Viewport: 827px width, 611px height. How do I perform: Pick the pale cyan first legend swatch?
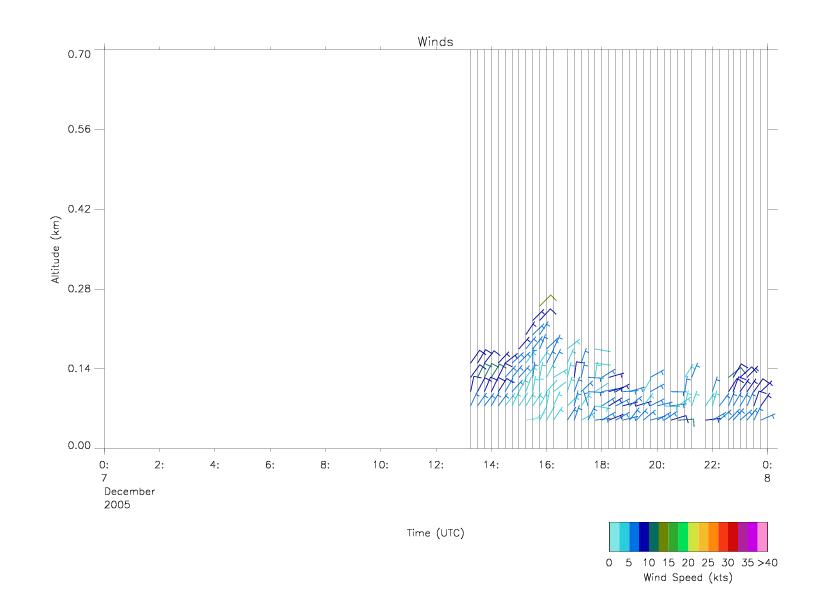(x=614, y=537)
